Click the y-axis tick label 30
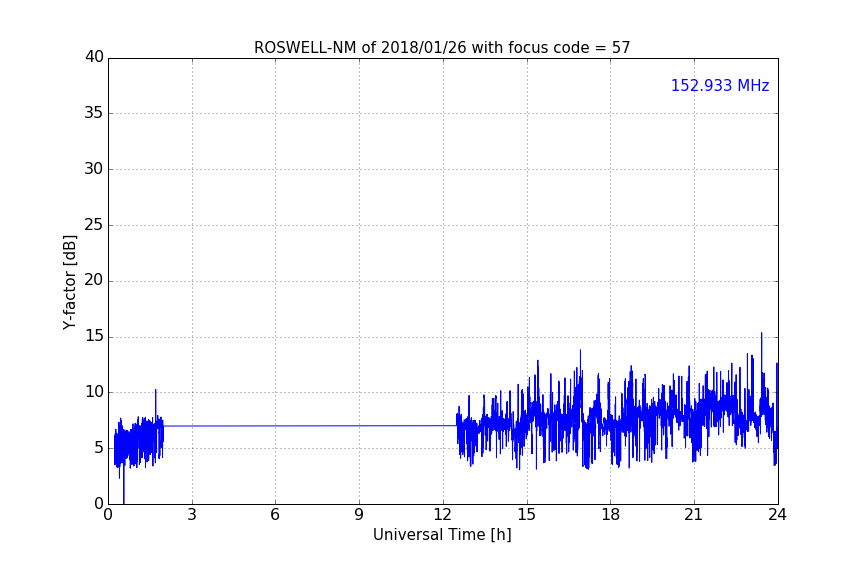The width and height of the screenshot is (864, 576). (x=94, y=169)
